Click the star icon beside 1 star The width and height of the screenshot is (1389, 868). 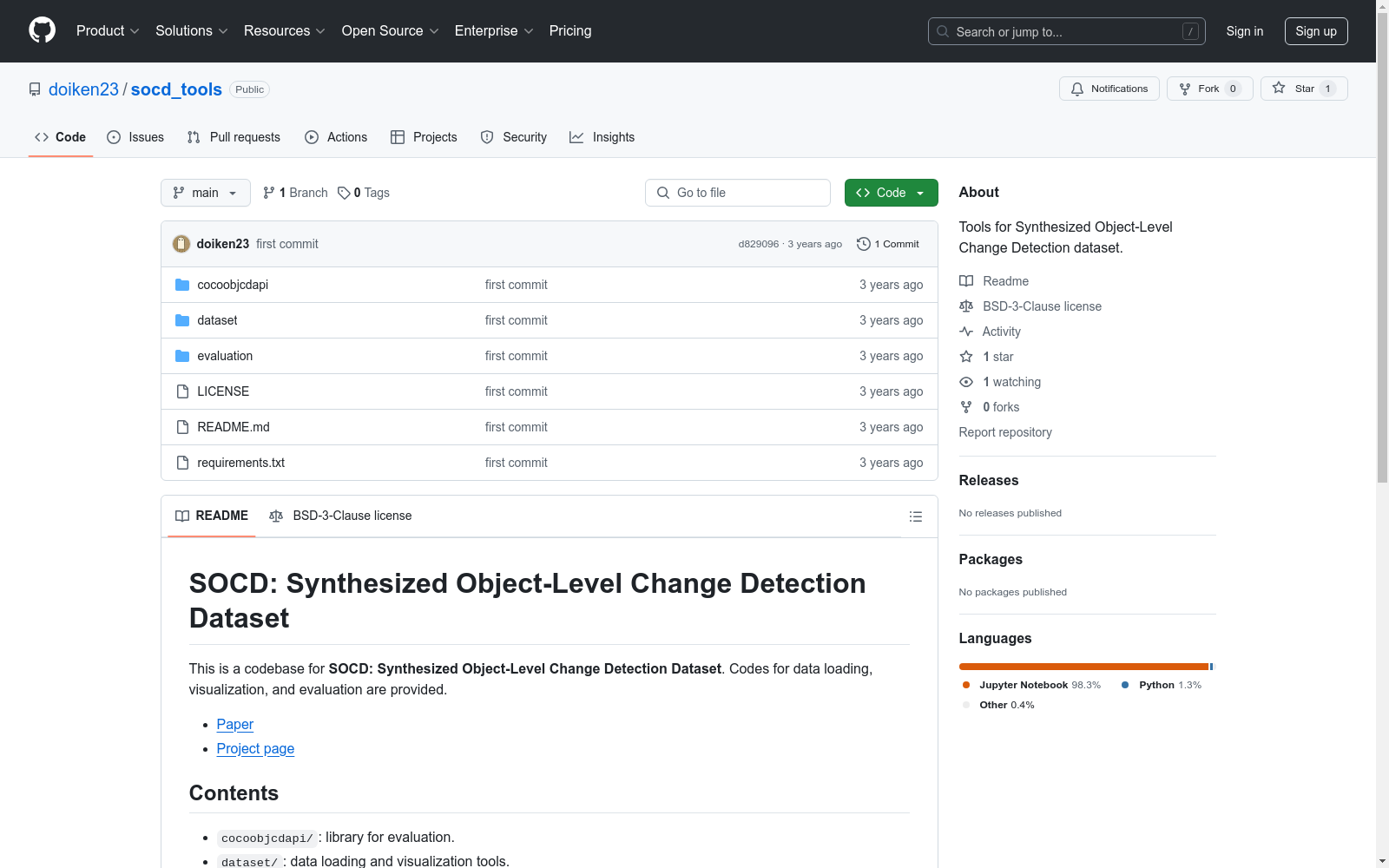[x=966, y=357]
